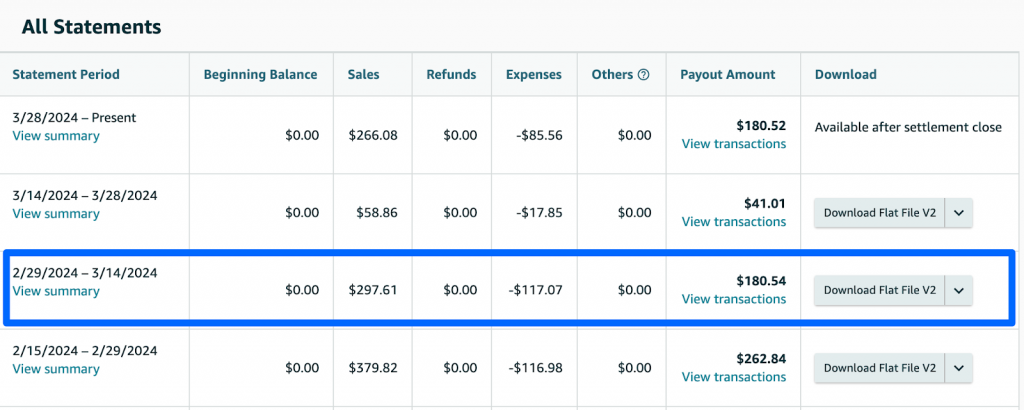The image size is (1024, 410).
Task: View transactions for the $41.01 payout
Action: (733, 222)
